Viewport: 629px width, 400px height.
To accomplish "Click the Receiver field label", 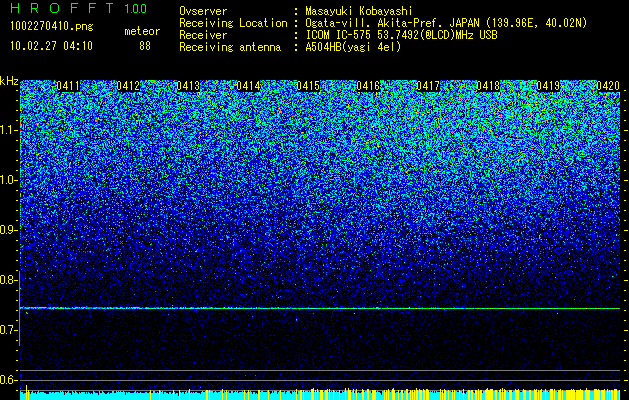I will pos(203,35).
